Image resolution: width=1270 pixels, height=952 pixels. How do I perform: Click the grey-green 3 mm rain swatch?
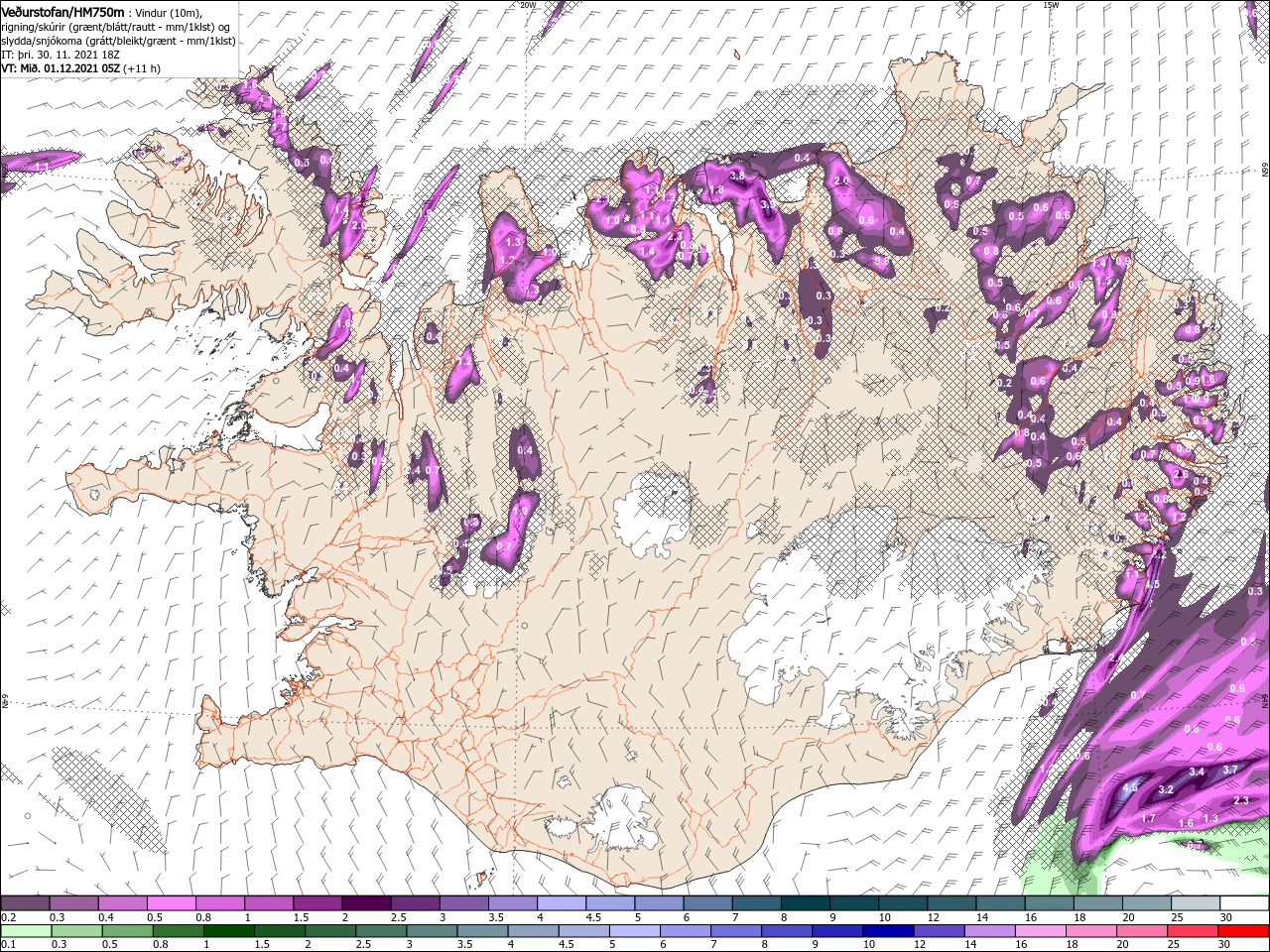coord(431,931)
